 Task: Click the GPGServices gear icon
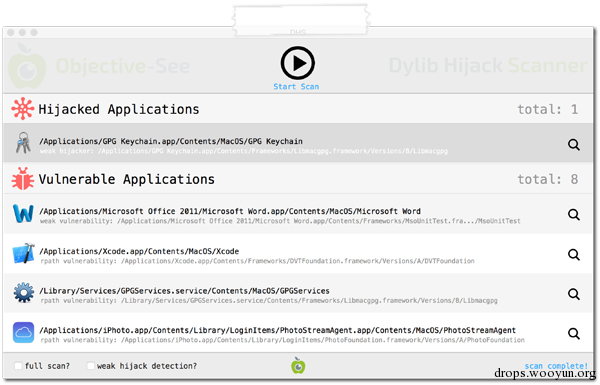pos(24,293)
